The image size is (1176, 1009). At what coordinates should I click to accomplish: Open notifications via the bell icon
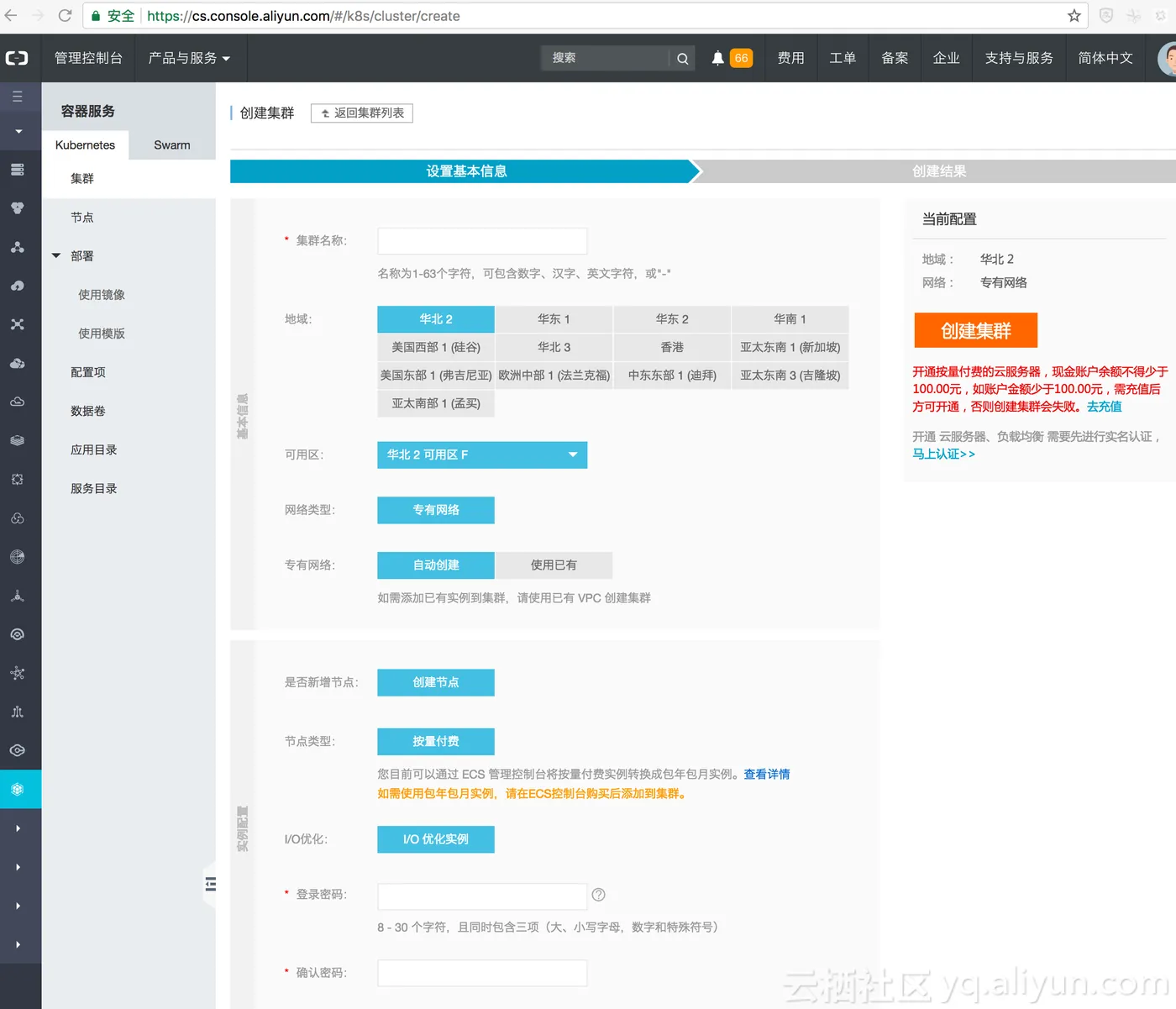[x=717, y=58]
